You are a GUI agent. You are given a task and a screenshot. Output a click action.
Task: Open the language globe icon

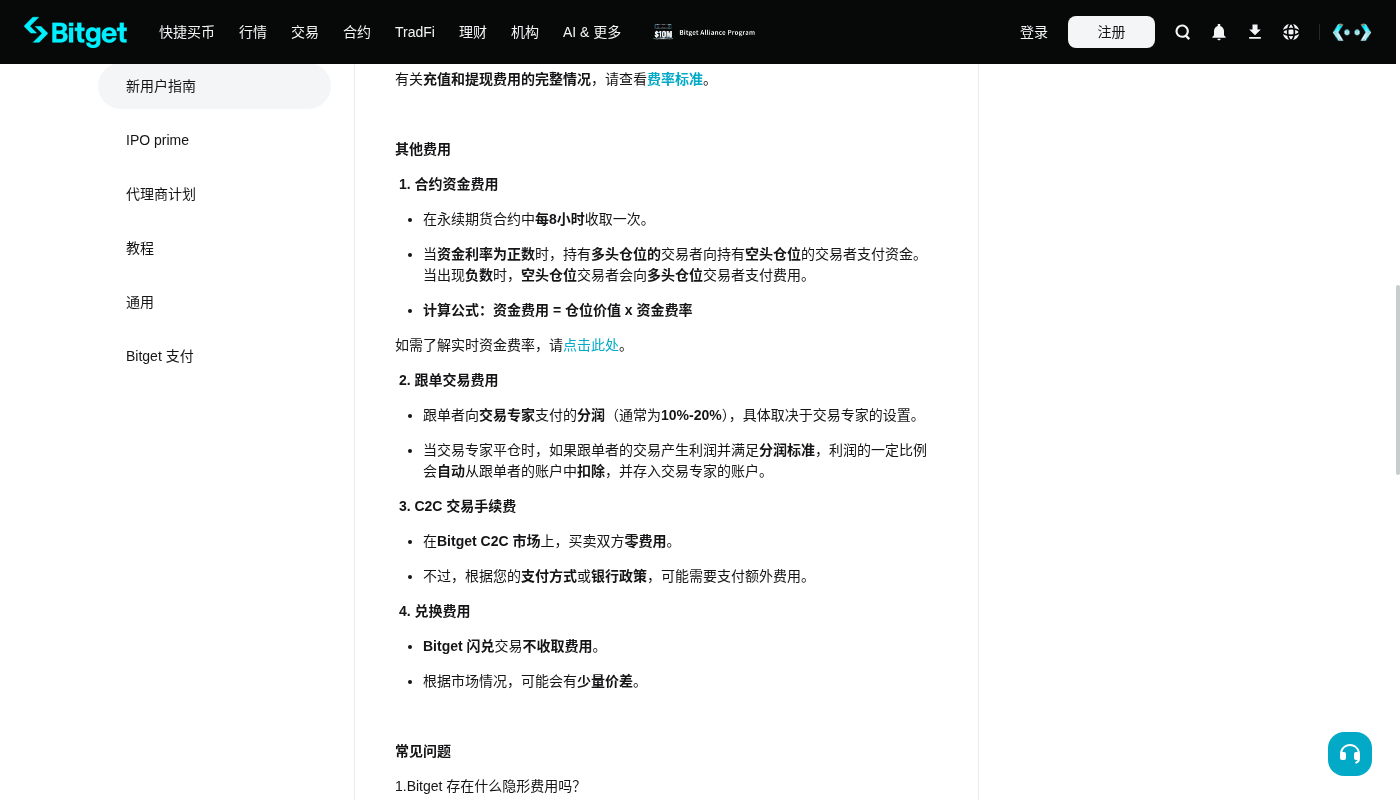tap(1291, 32)
